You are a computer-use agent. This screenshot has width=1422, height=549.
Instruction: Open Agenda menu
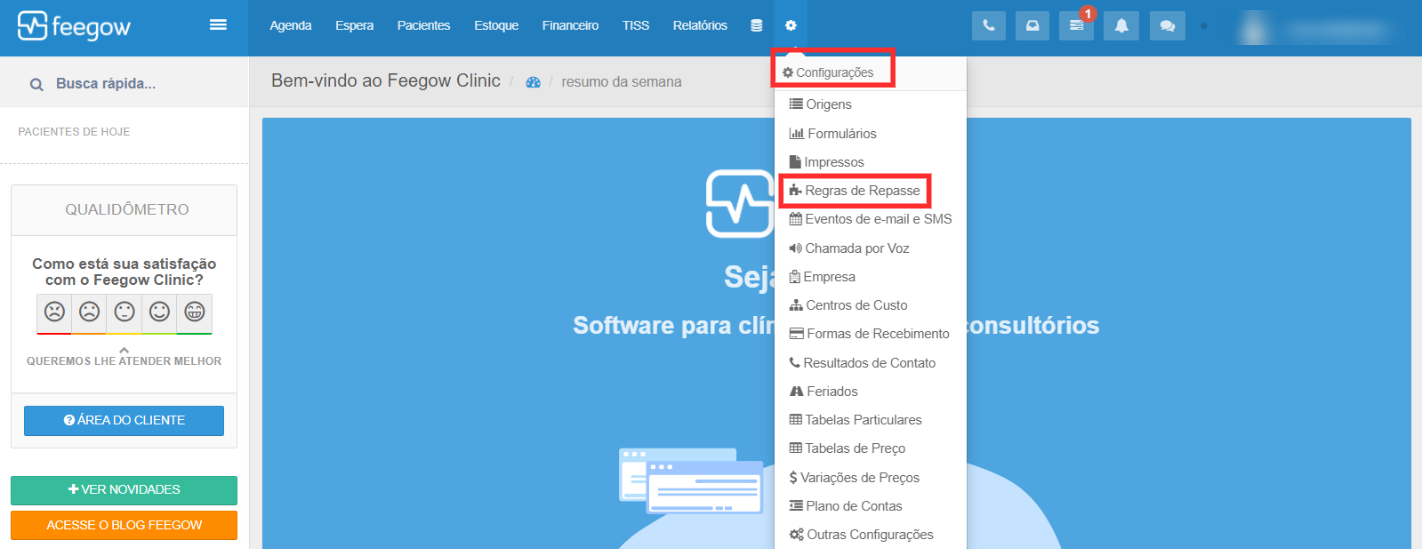pos(290,26)
